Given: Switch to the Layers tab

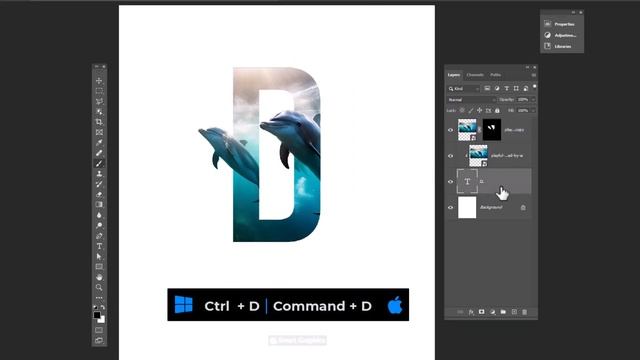Looking at the screenshot, I should click(454, 75).
